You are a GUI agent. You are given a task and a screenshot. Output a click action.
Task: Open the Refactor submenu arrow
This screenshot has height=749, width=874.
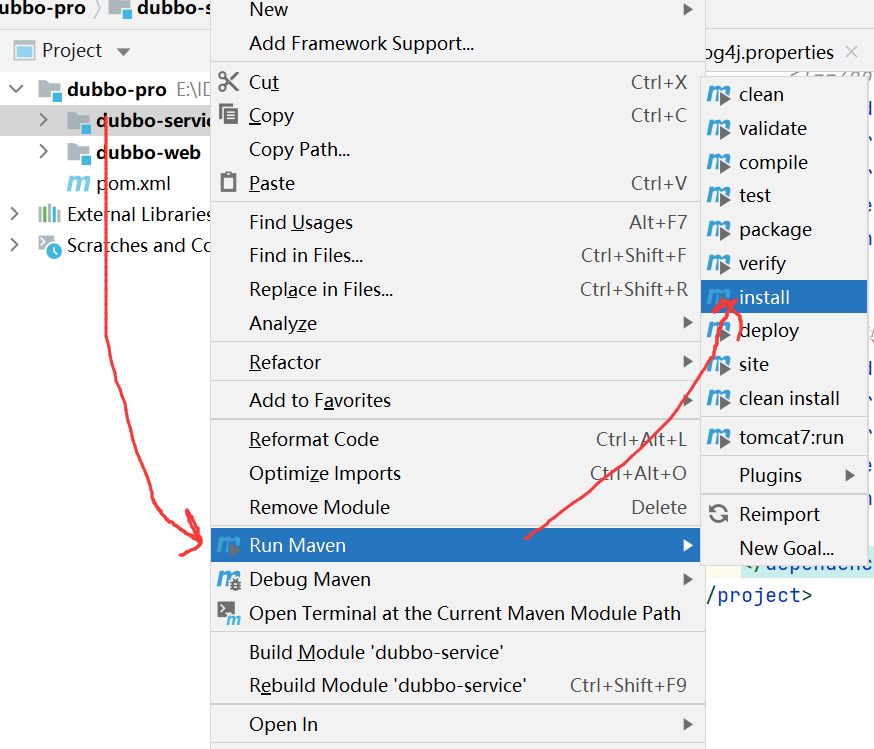point(688,362)
